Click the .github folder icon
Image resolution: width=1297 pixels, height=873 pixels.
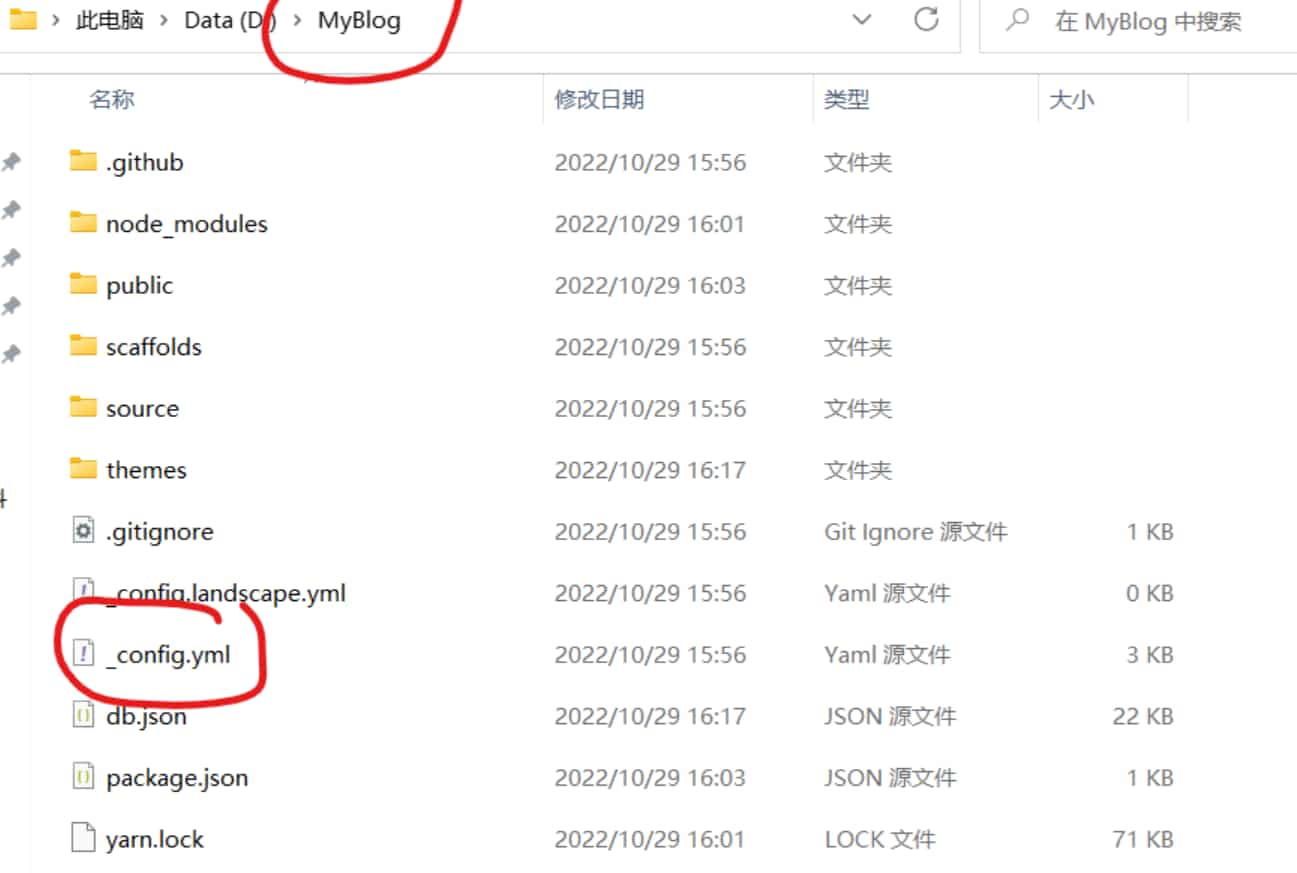tap(83, 161)
